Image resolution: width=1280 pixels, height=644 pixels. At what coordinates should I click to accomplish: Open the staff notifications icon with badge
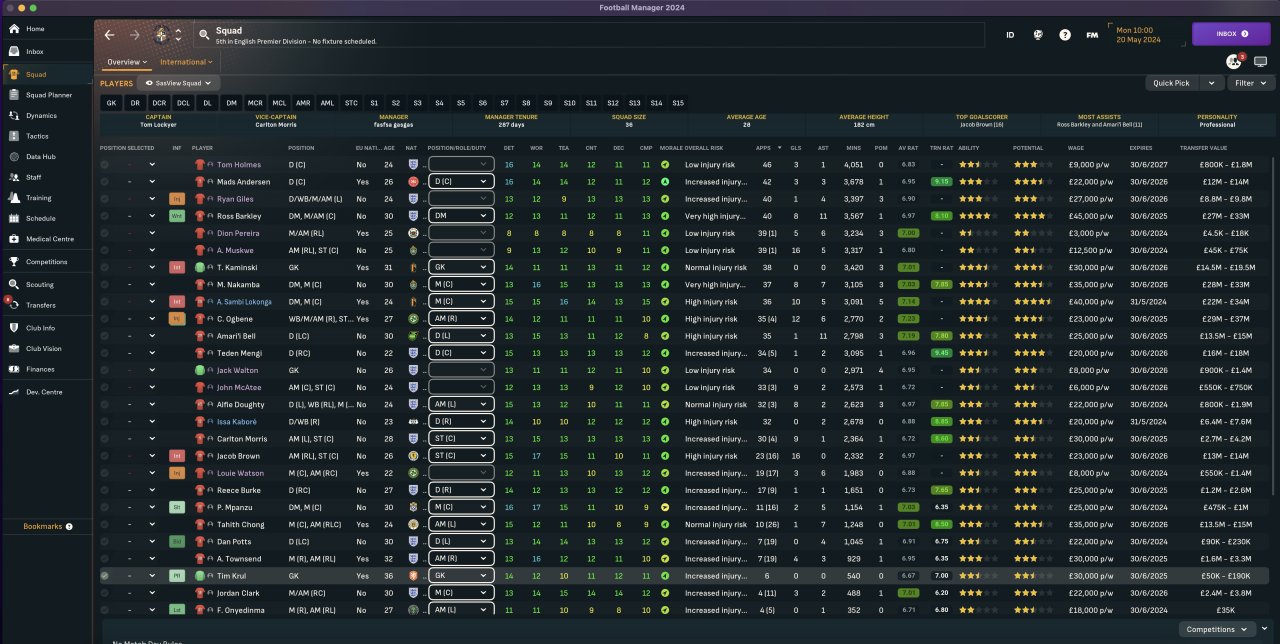coord(1234,61)
